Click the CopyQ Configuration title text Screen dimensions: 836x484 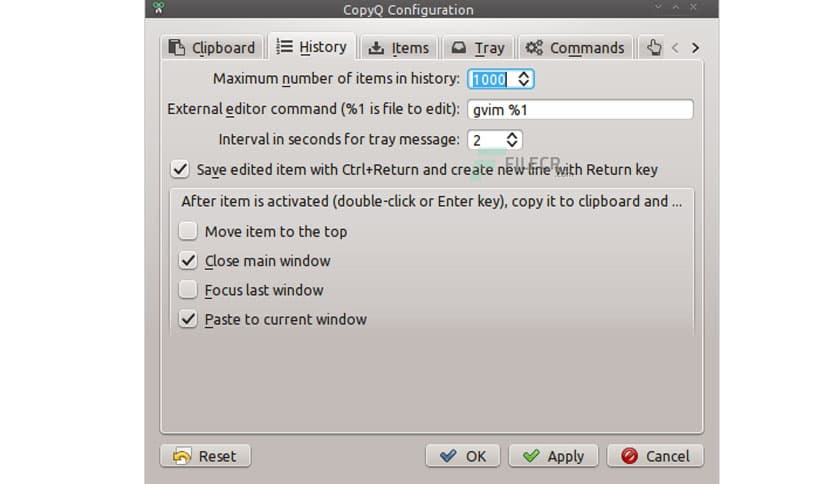pos(408,10)
